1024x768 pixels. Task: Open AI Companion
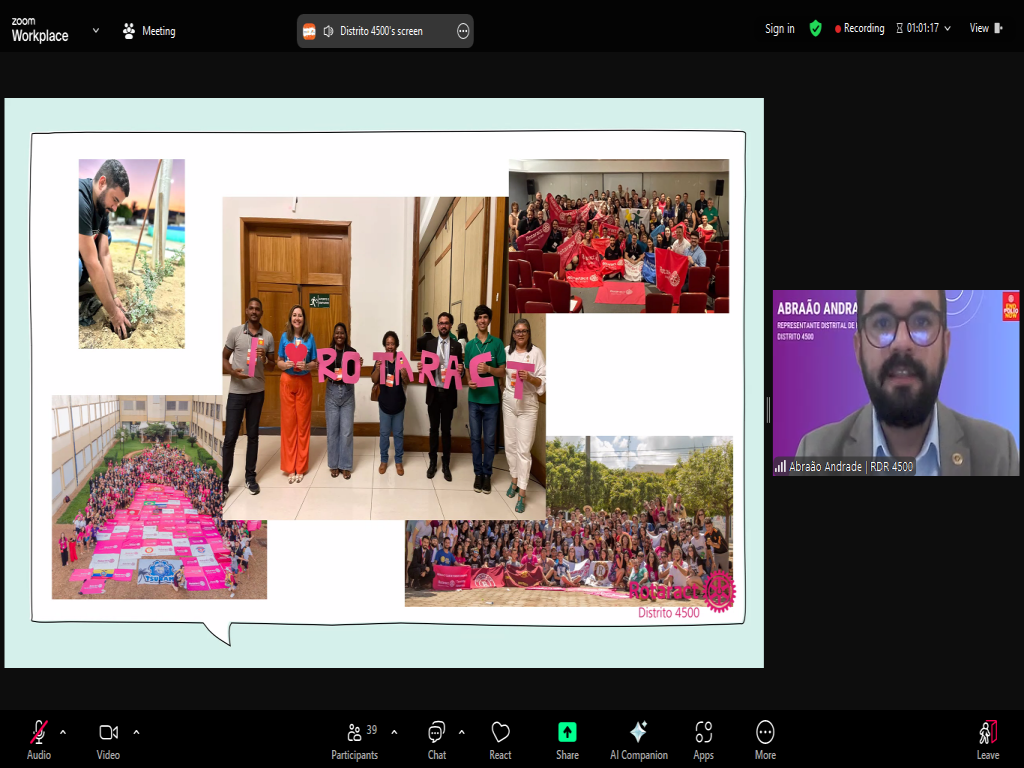[x=638, y=738]
